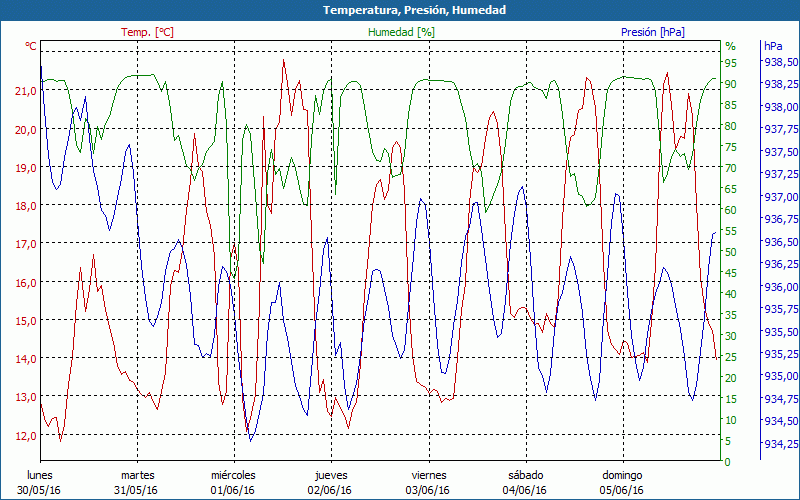Select the martes 31/05/16 date label
The image size is (800, 500).
pos(138,482)
